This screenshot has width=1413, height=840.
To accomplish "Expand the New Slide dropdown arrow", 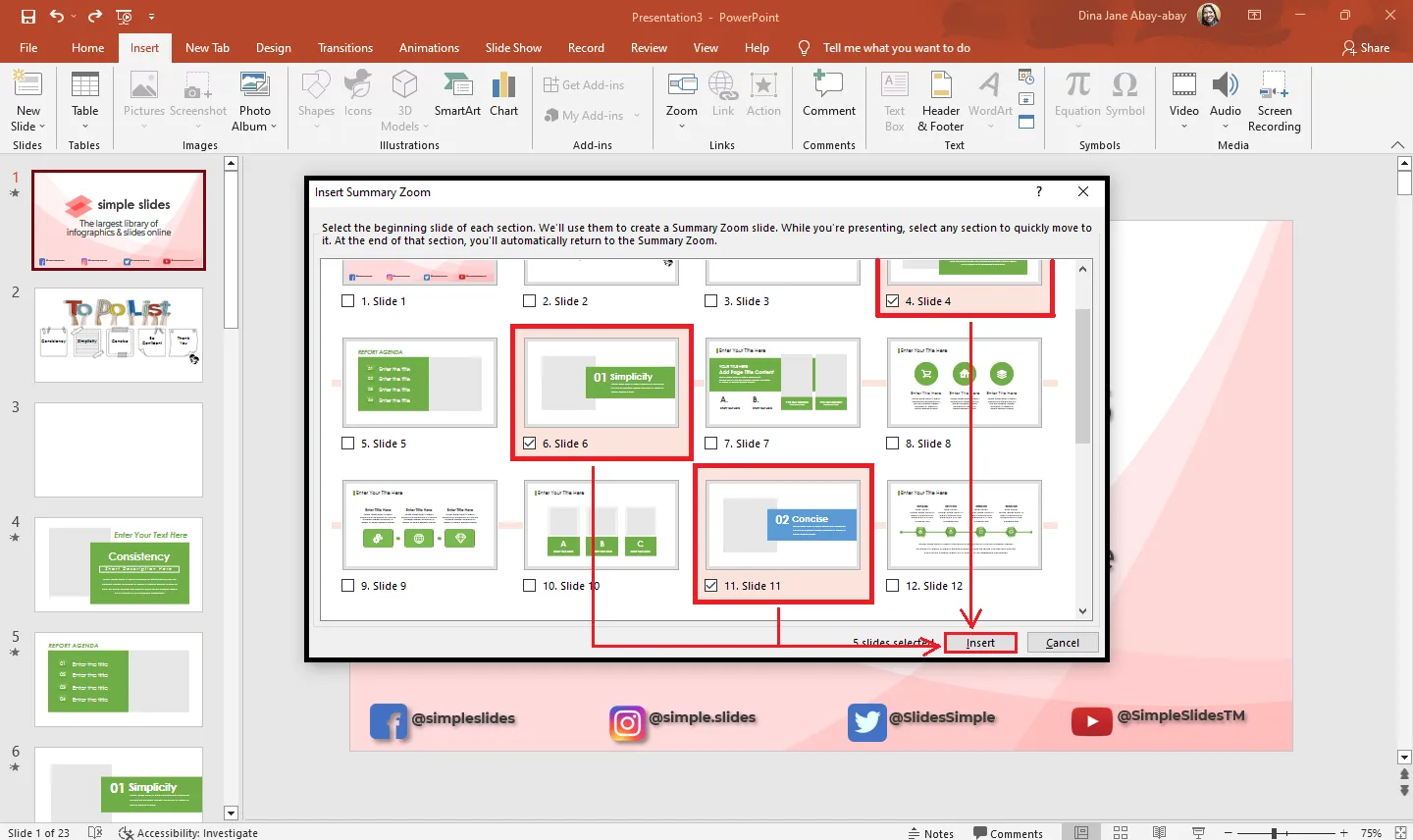I will [x=41, y=127].
